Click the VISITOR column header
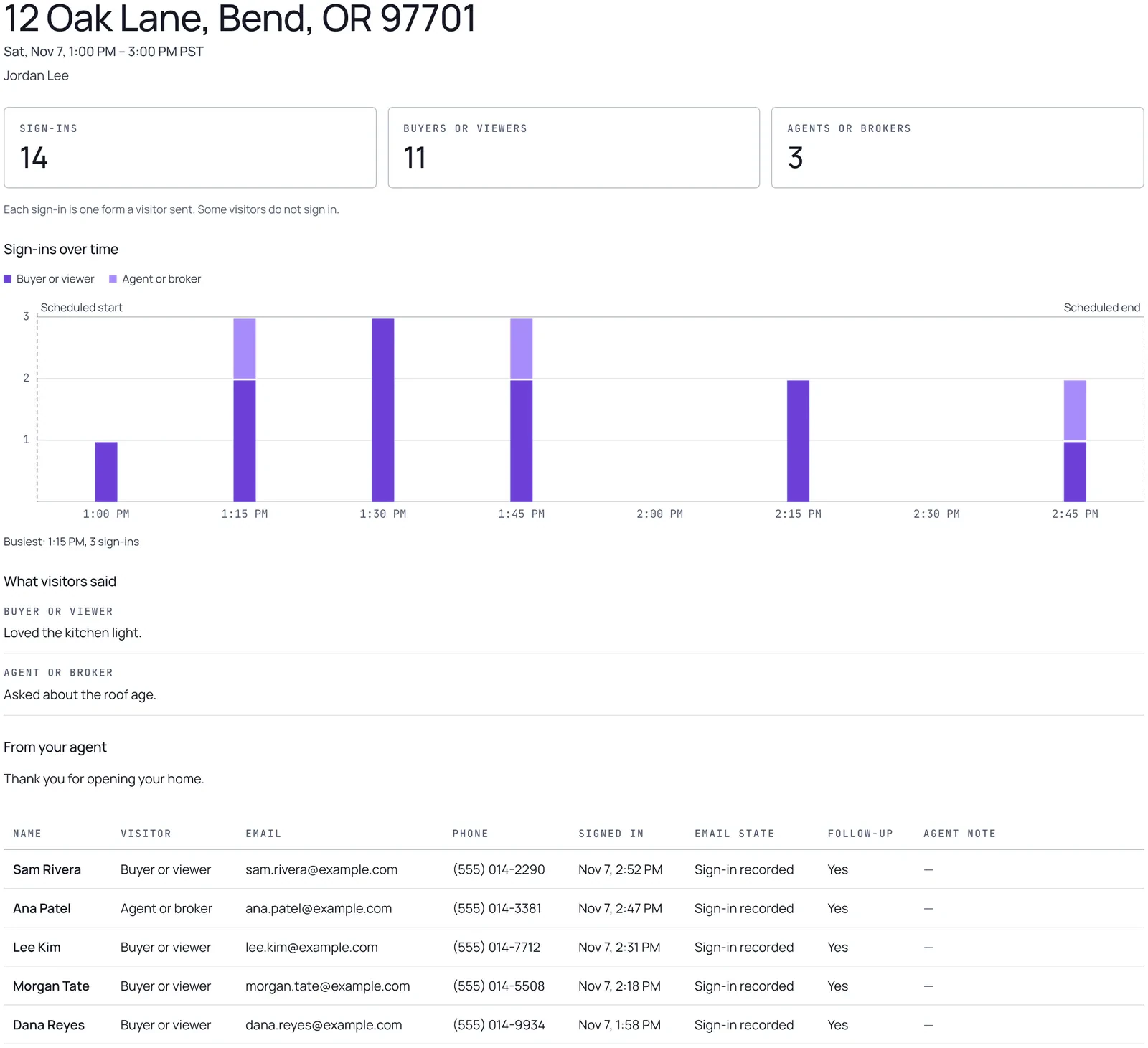The height and width of the screenshot is (1048, 1148). click(146, 834)
